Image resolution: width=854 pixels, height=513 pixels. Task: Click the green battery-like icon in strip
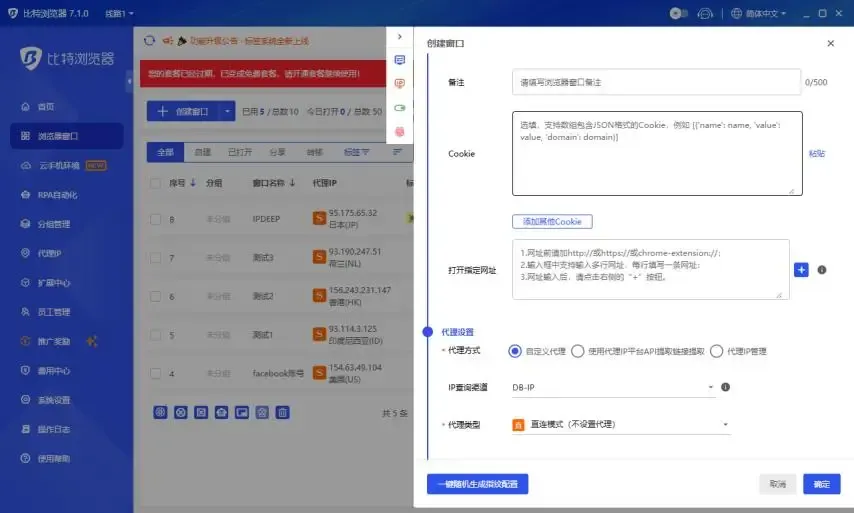click(x=399, y=108)
